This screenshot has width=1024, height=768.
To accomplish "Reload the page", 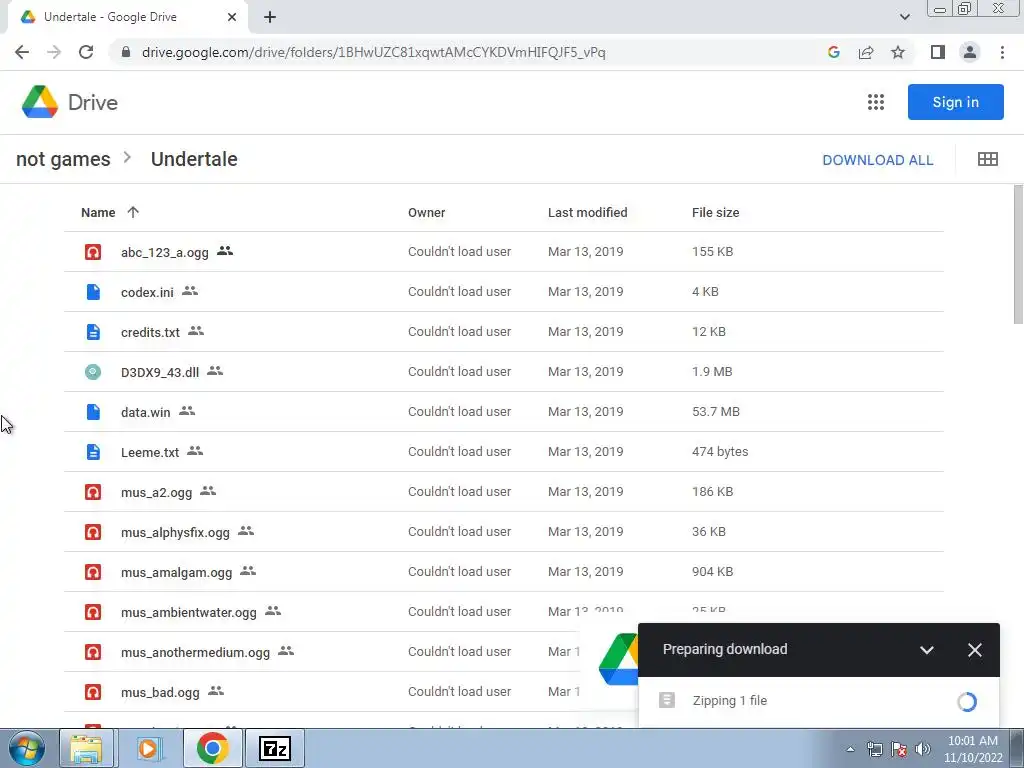I will (x=86, y=52).
